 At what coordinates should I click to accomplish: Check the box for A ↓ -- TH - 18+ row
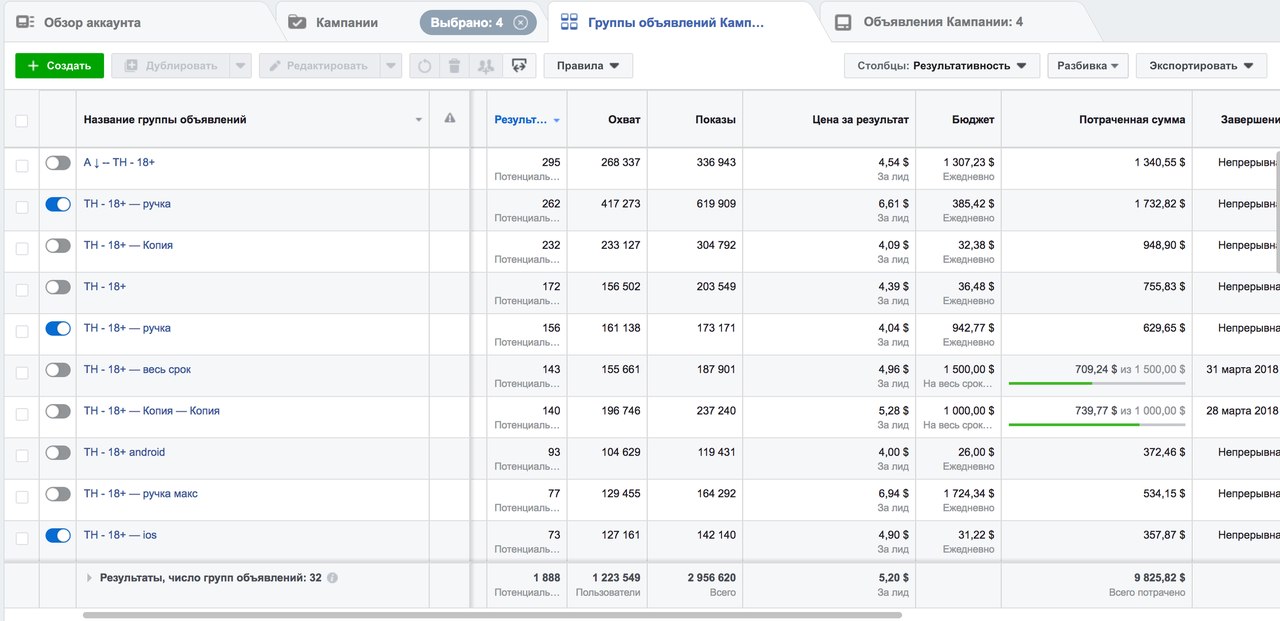pyautogui.click(x=21, y=165)
